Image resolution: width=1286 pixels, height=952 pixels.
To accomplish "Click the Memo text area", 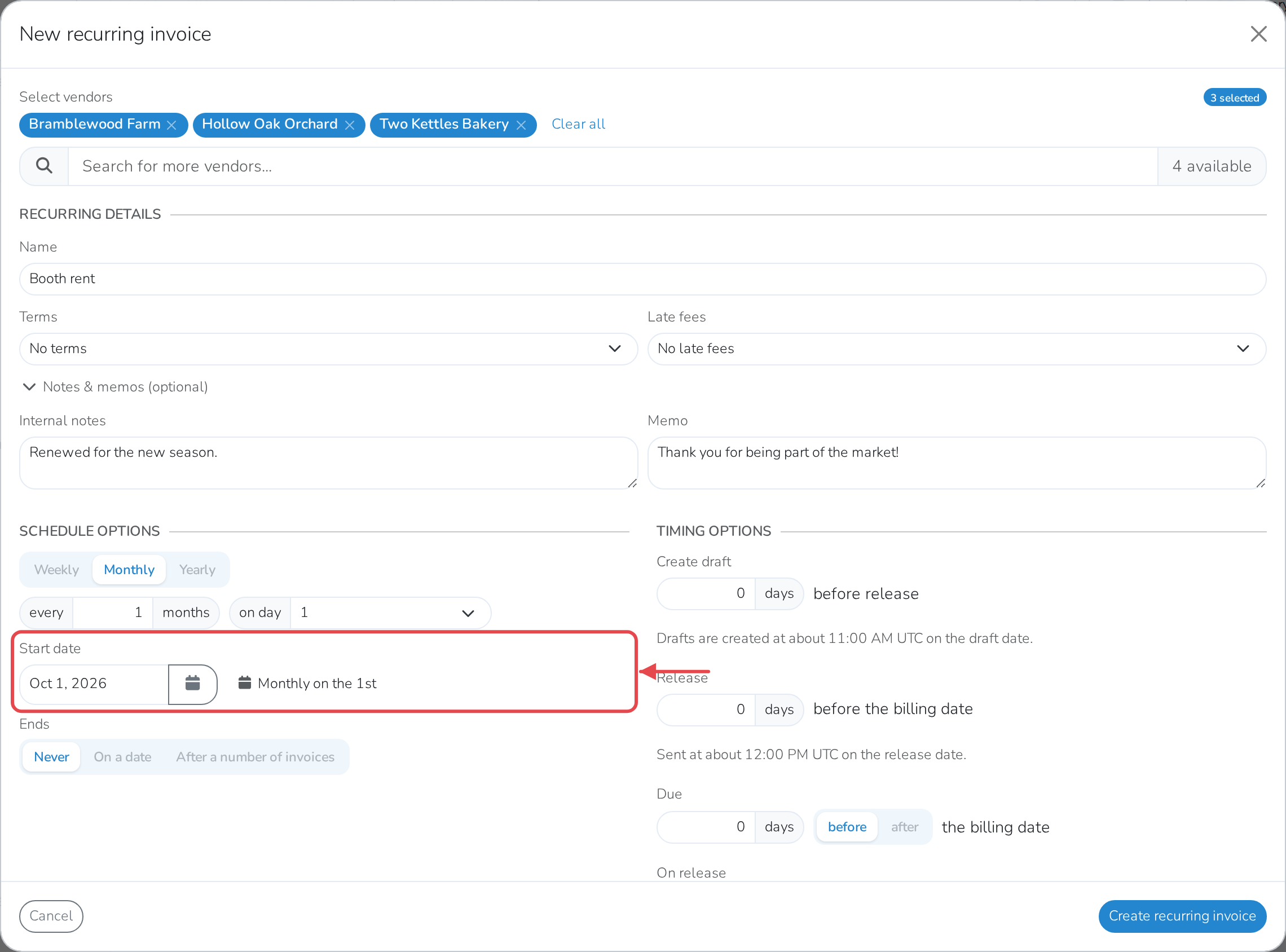I will tap(957, 462).
